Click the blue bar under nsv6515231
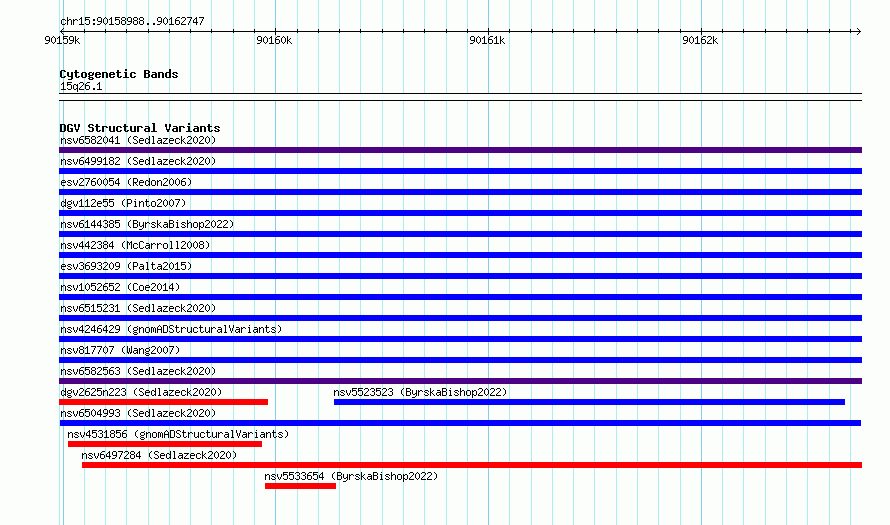Screen dimensions: 890x525 pyautogui.click(x=460, y=318)
